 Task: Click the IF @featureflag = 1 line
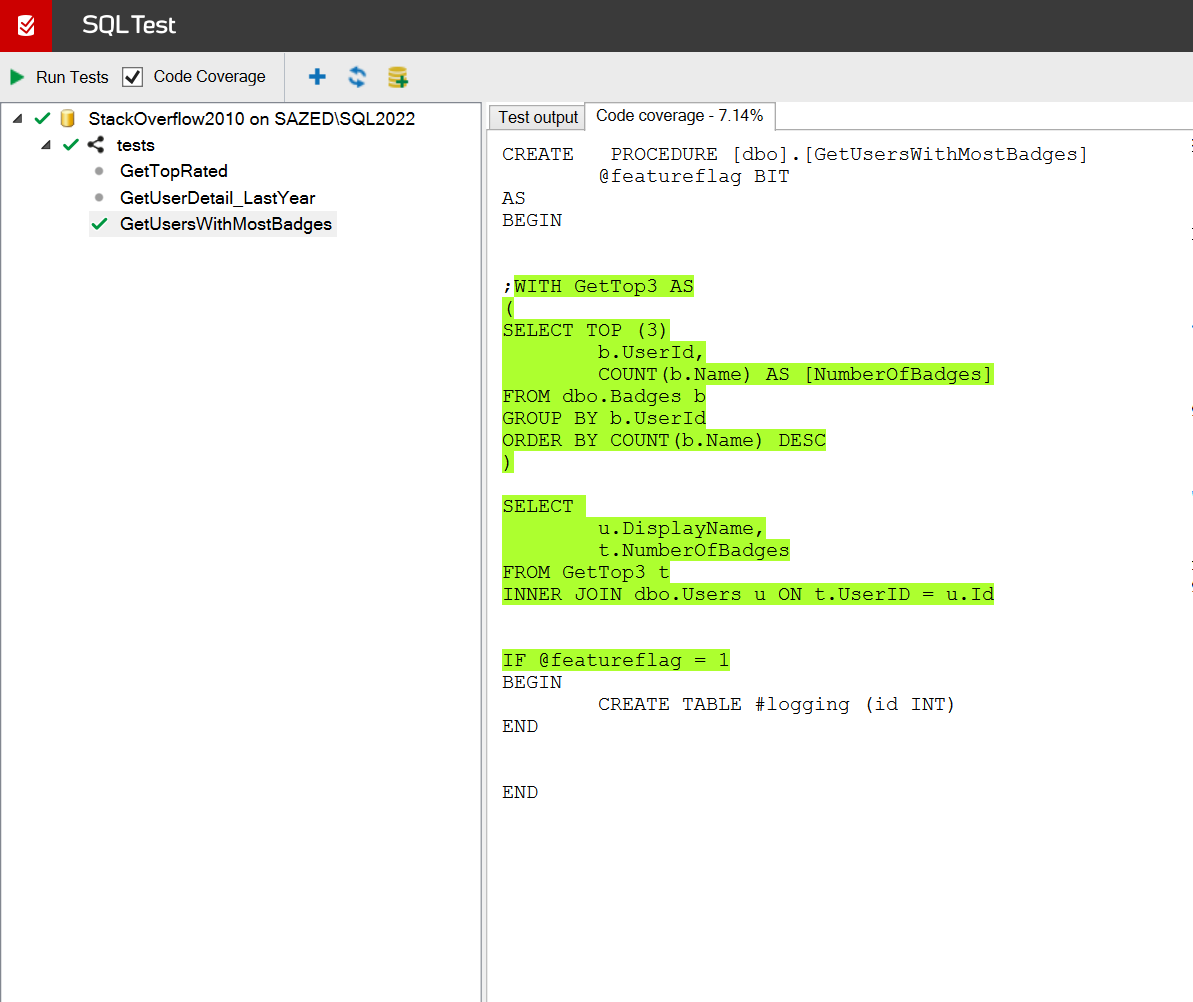[x=616, y=660]
